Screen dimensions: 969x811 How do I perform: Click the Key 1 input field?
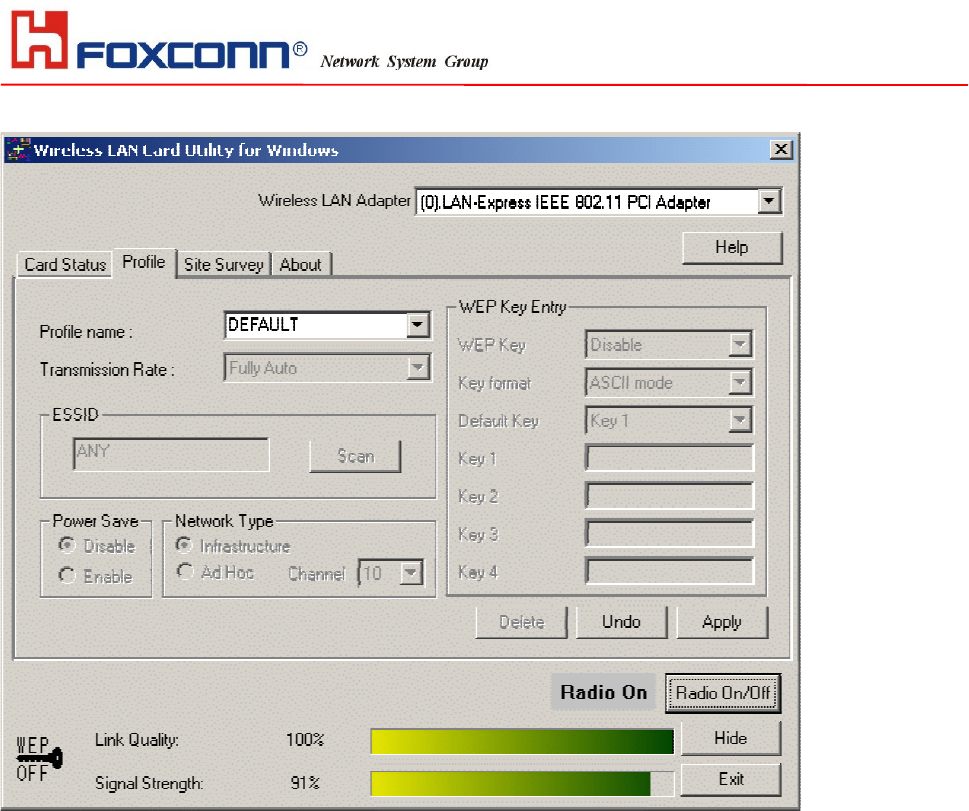coord(669,458)
